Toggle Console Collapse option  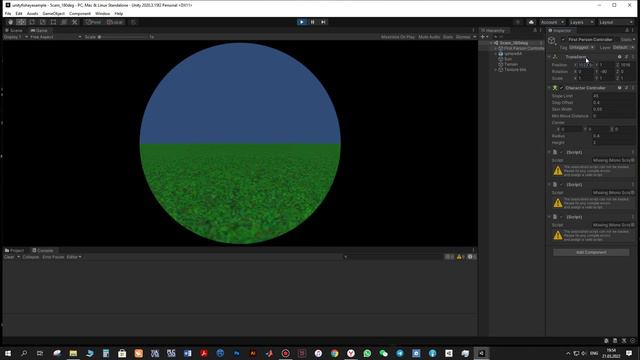[x=31, y=257]
